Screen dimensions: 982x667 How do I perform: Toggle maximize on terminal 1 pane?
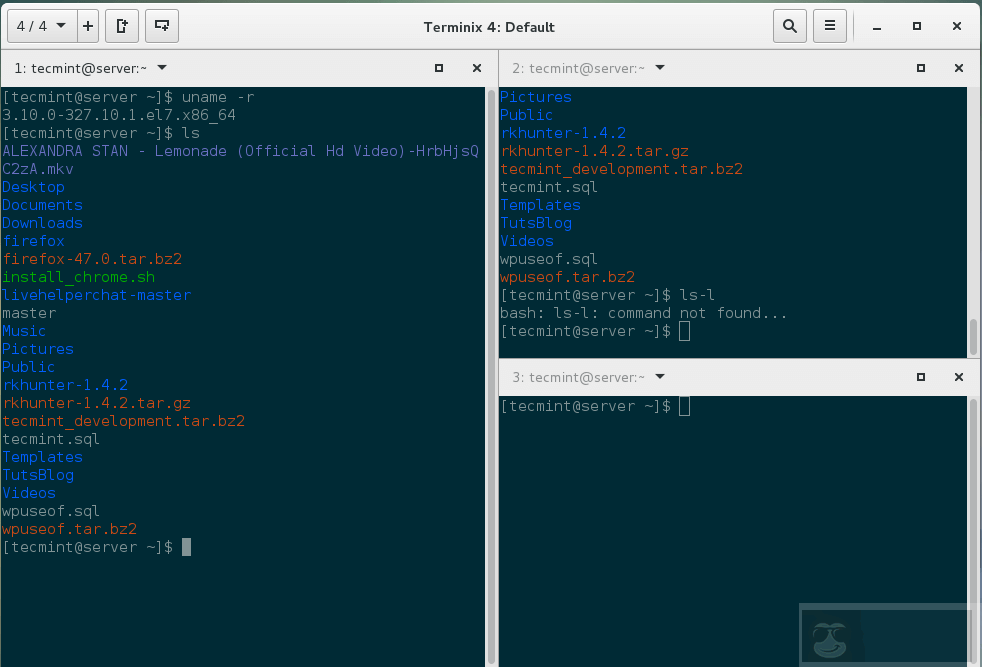(439, 68)
